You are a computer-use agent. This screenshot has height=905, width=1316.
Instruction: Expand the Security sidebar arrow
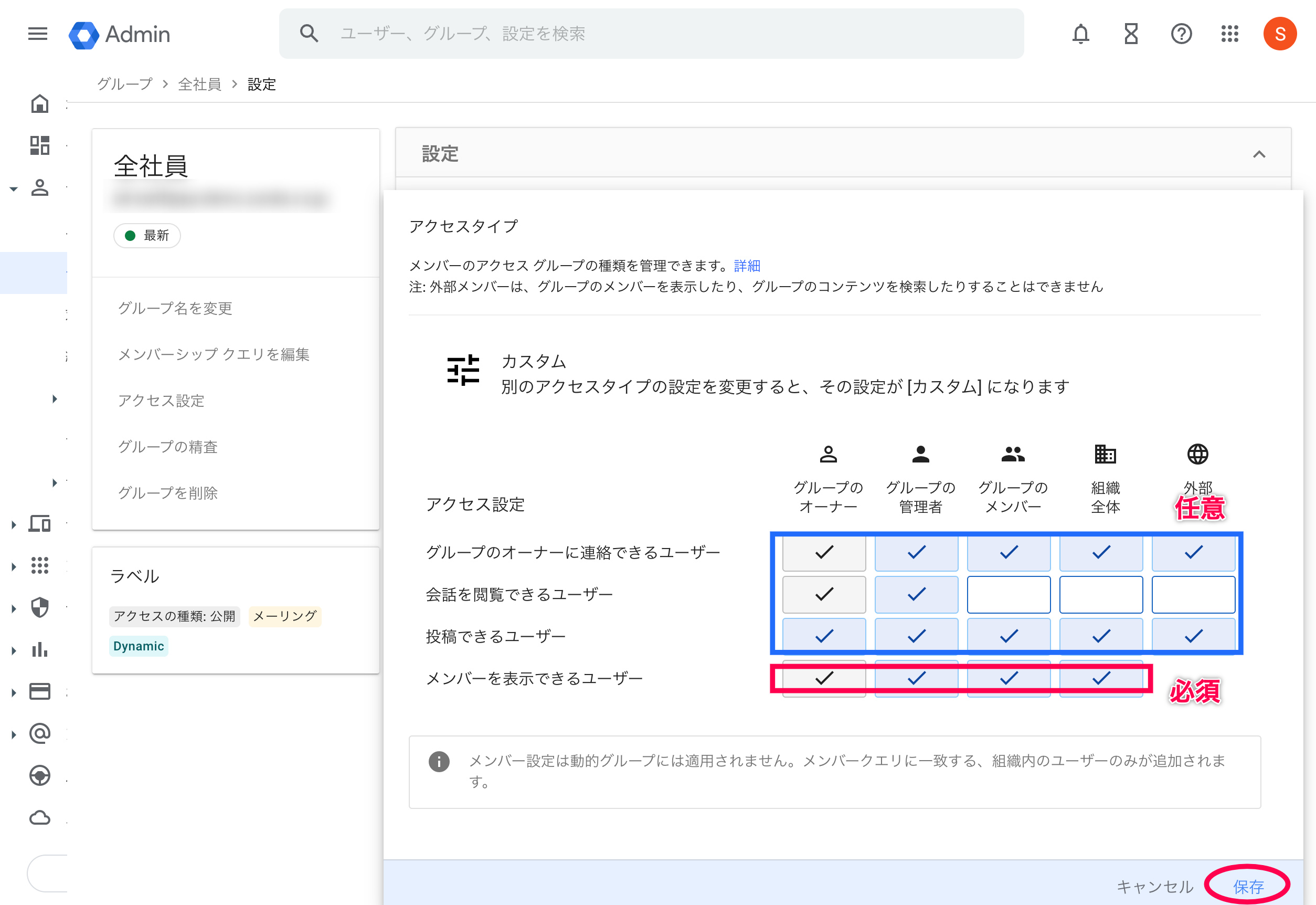(x=14, y=608)
